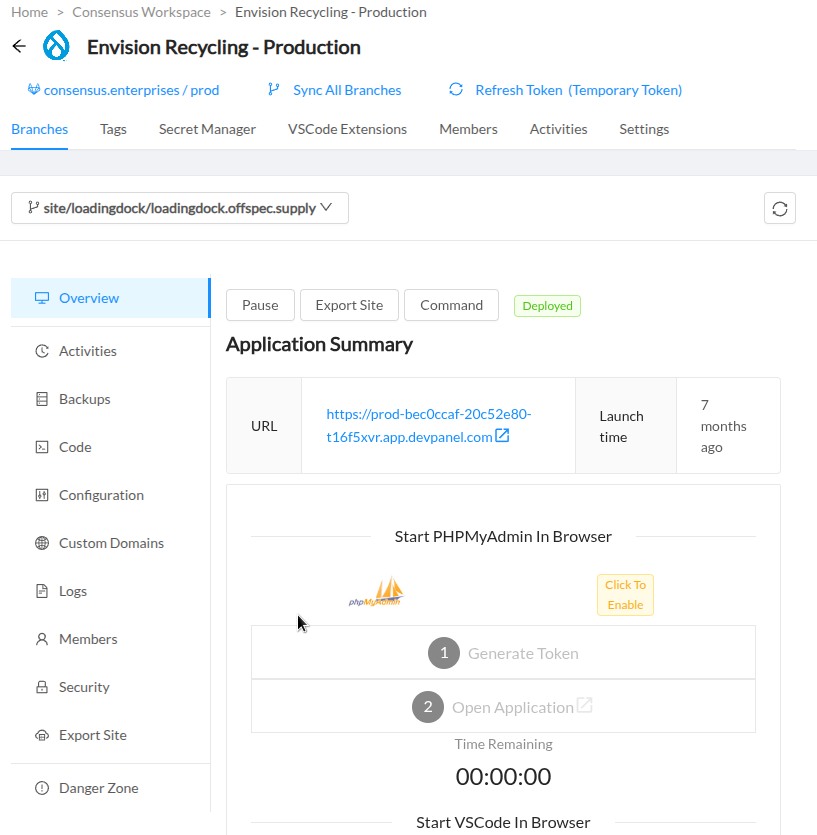The image size is (817, 835).
Task: Open Security in the sidebar
Action: 111,686
